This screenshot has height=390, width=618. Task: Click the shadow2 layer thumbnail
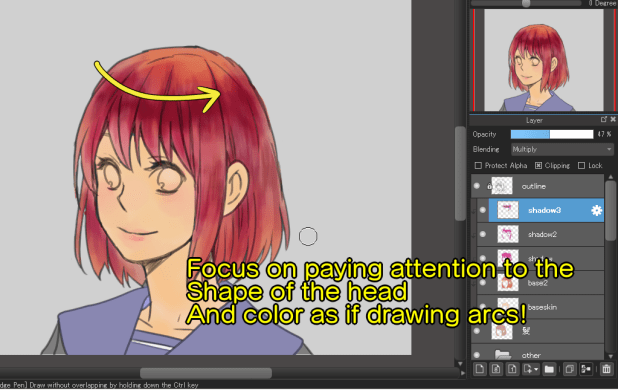[508, 234]
